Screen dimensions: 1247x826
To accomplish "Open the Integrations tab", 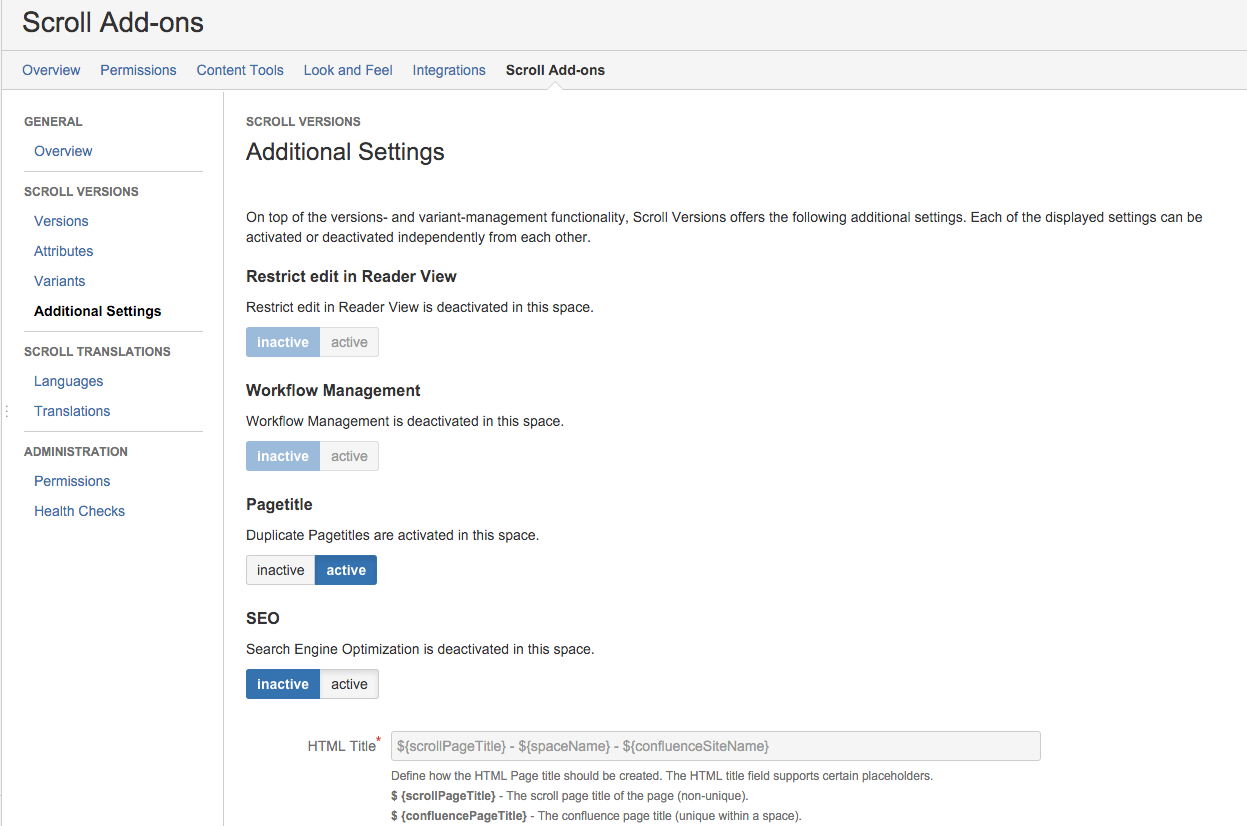I will (x=449, y=70).
